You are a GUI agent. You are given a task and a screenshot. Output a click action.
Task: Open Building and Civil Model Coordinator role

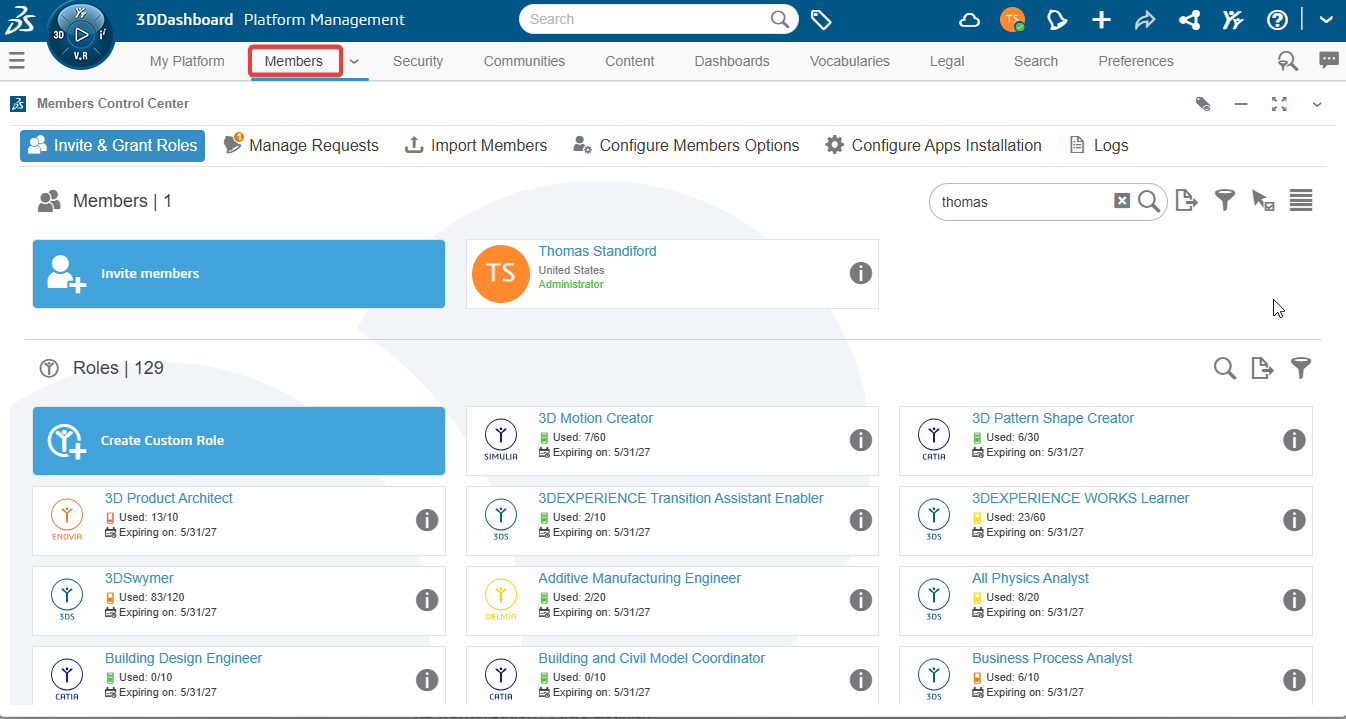[x=652, y=658]
